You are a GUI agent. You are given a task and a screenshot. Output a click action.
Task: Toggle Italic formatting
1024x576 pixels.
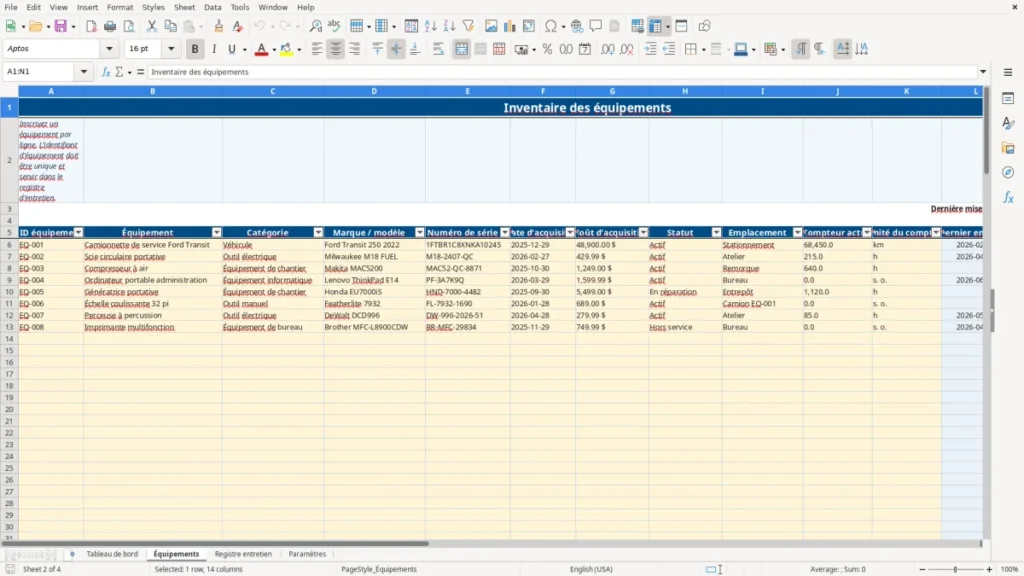click(214, 49)
